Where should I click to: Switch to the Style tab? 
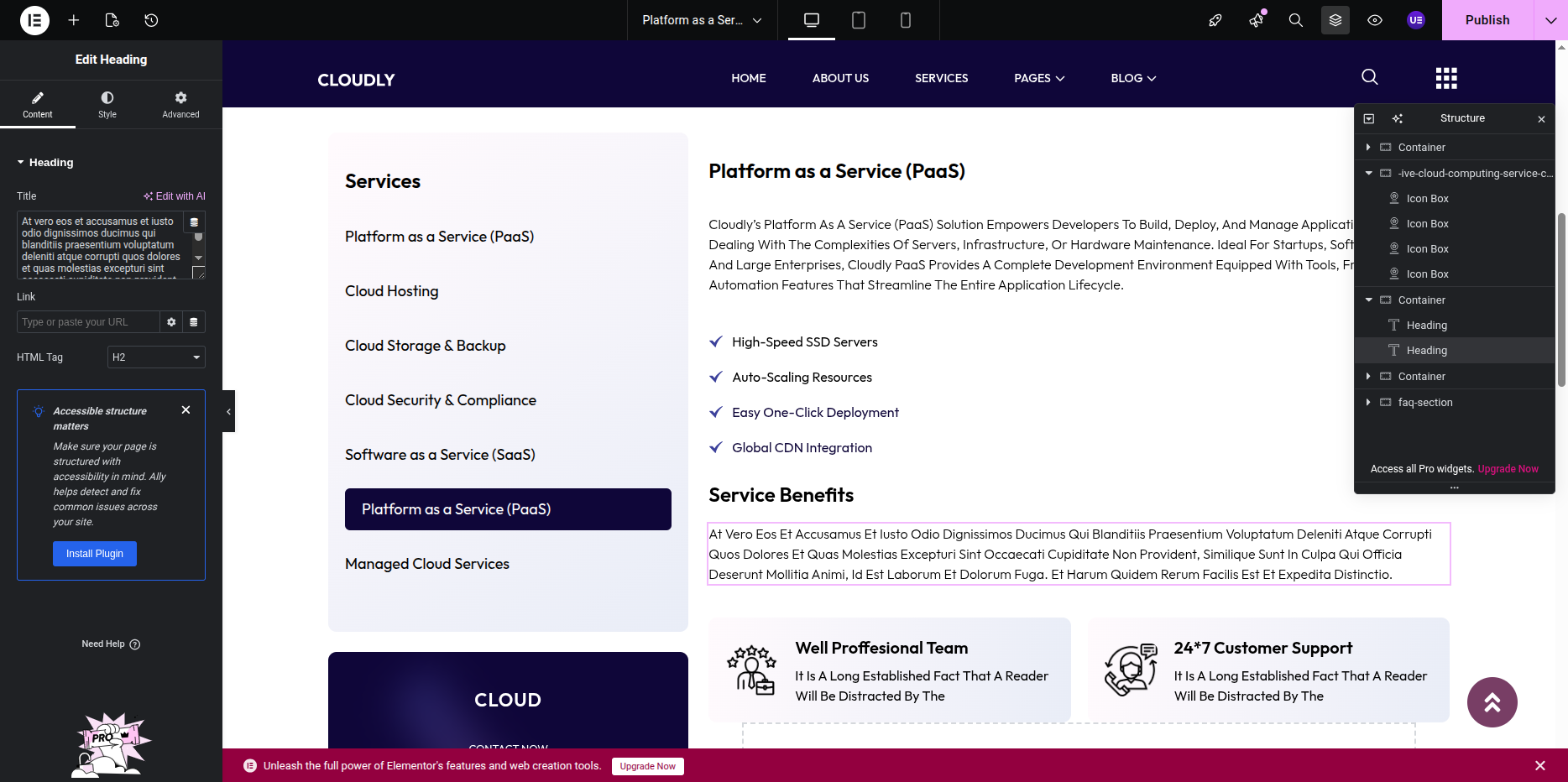(x=107, y=104)
